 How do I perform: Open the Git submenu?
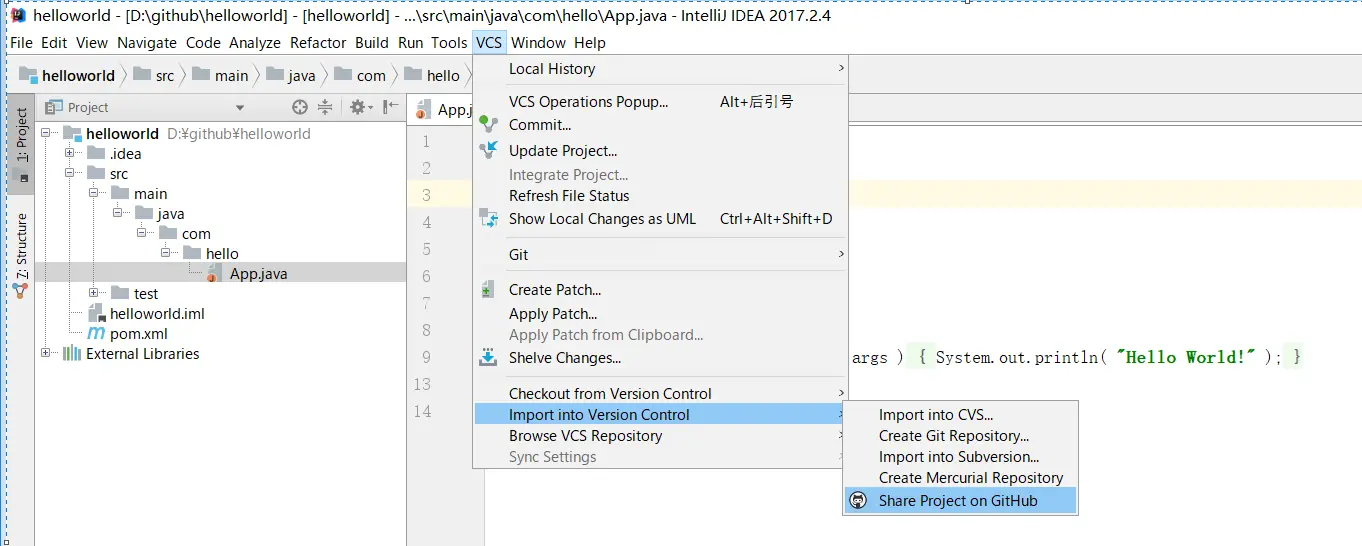click(x=661, y=254)
